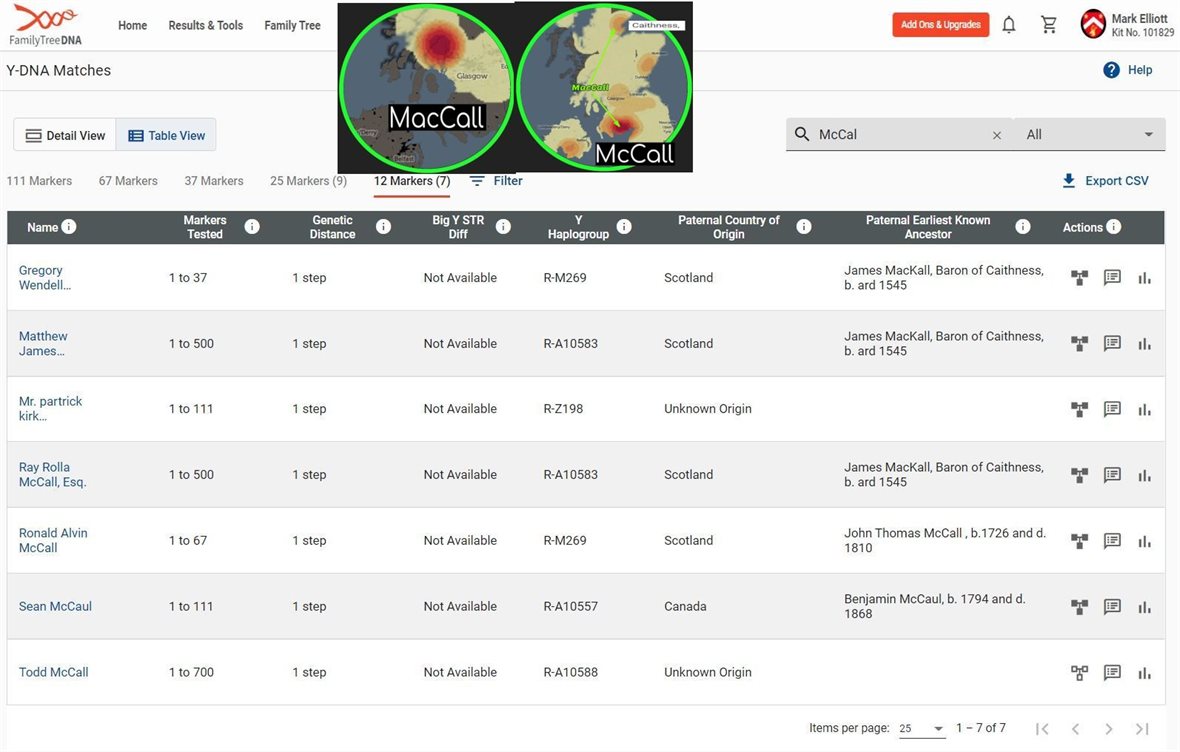This screenshot has height=752, width=1180.
Task: Switch to Table View
Action: (166, 136)
